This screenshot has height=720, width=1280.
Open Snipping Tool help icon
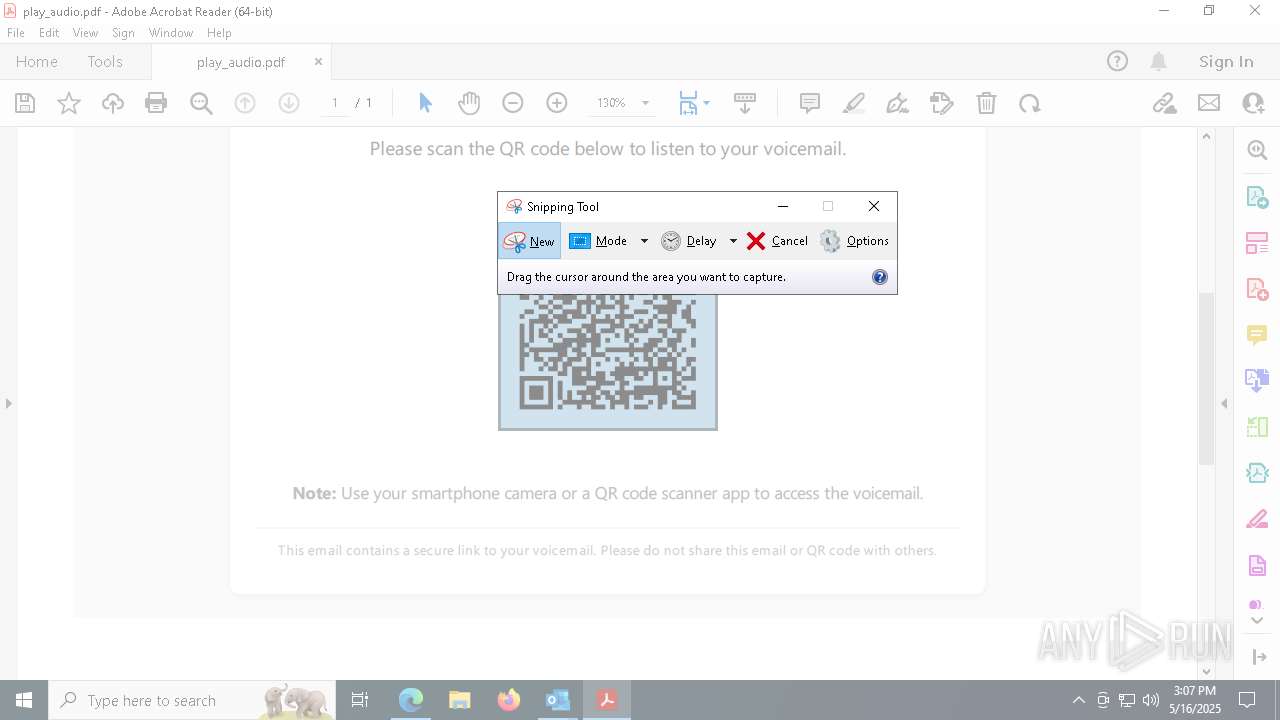tap(880, 277)
